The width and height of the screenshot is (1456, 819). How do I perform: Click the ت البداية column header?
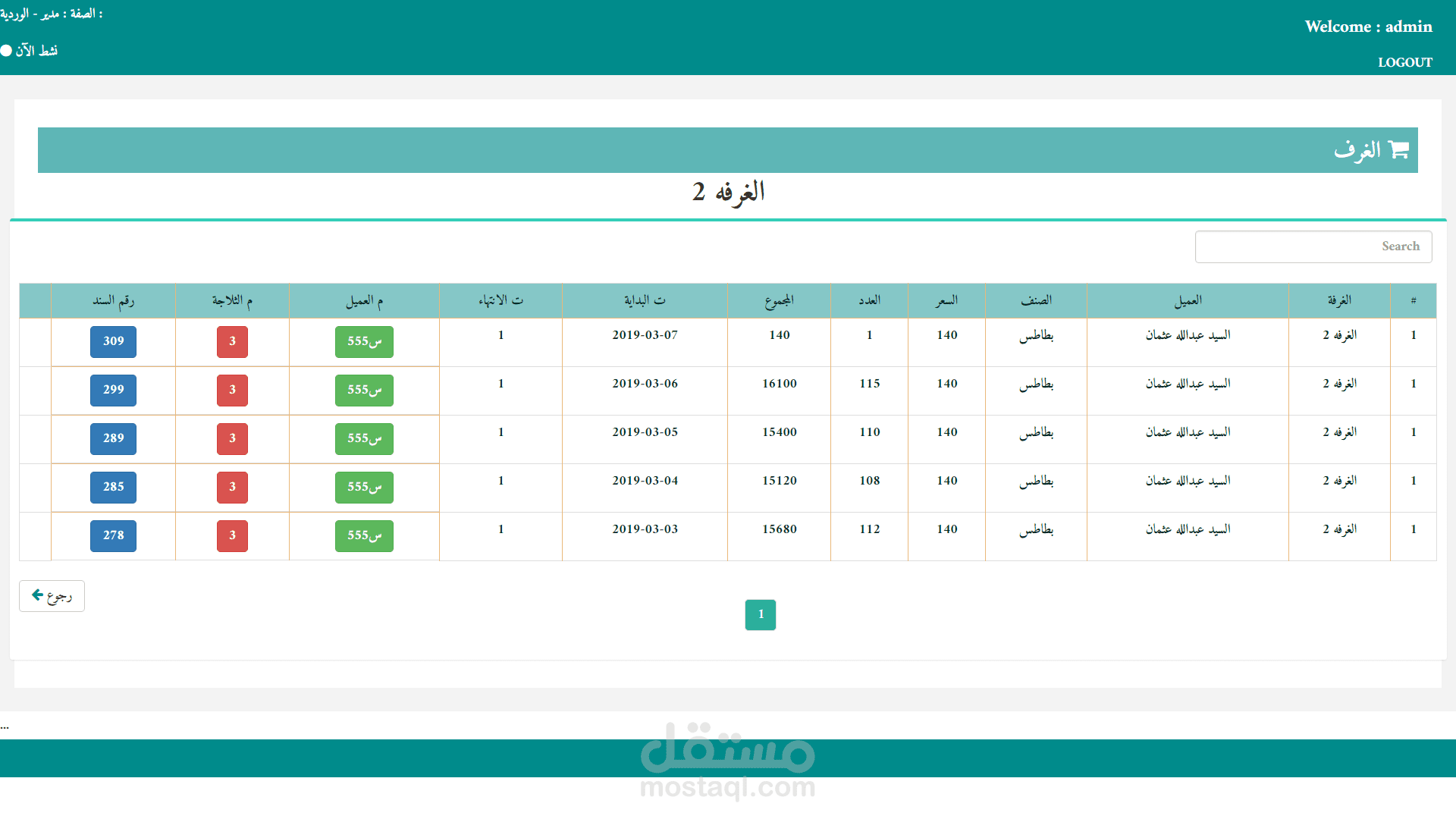645,300
